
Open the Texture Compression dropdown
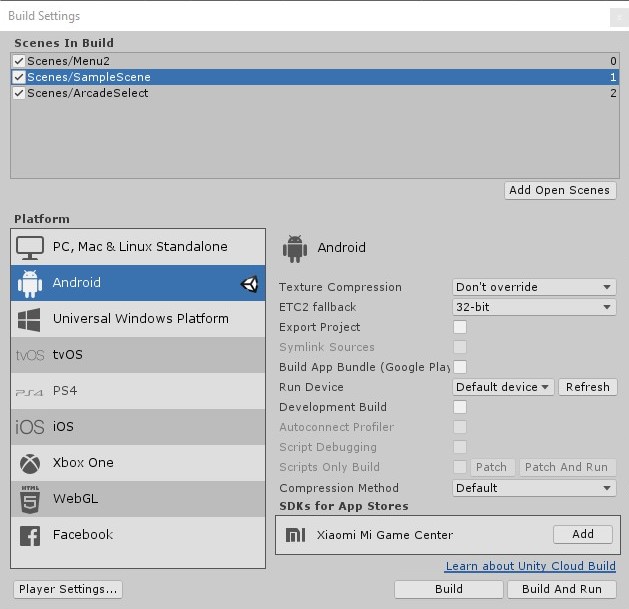coord(534,287)
